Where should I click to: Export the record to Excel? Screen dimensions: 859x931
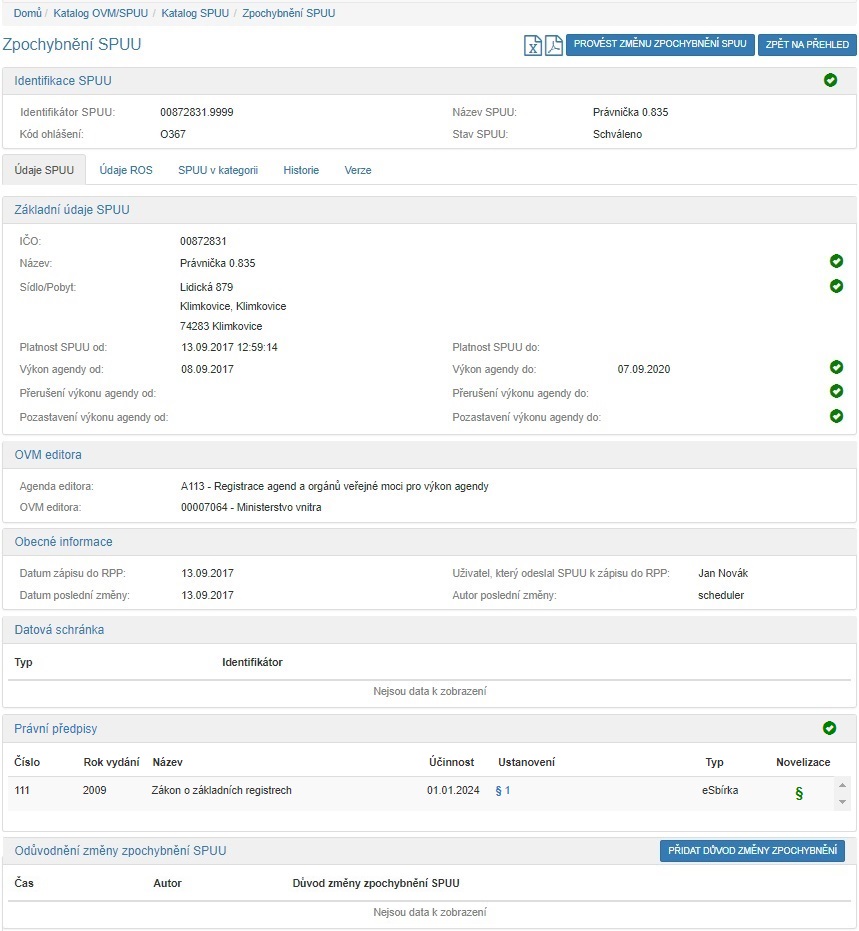pos(533,45)
